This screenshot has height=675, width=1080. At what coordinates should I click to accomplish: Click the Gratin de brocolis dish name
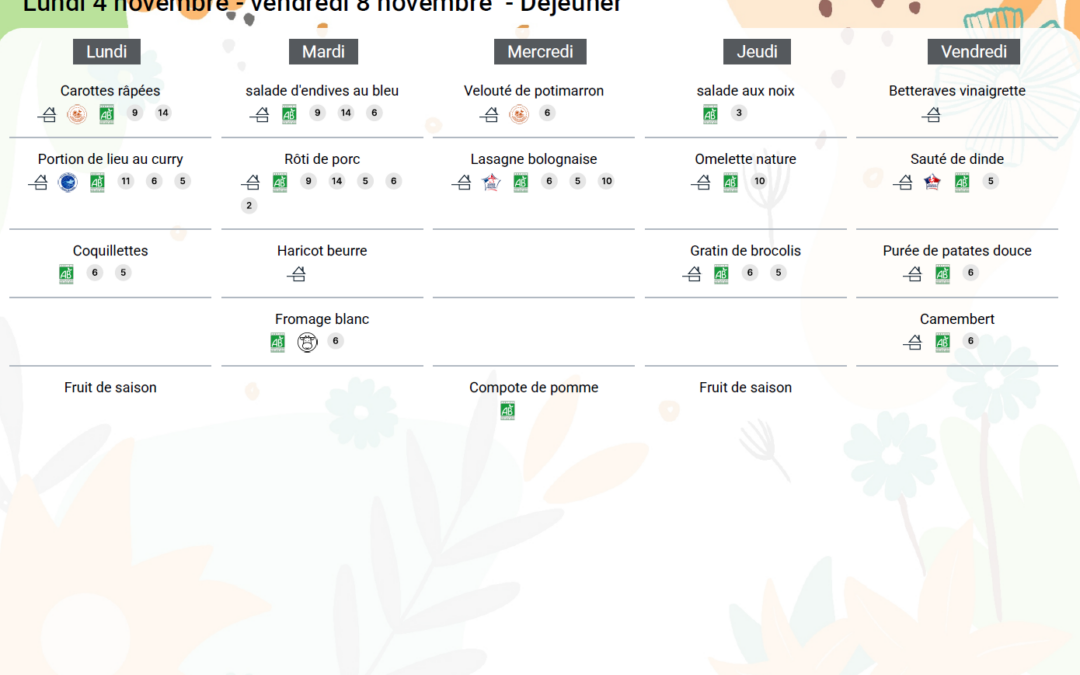[745, 251]
